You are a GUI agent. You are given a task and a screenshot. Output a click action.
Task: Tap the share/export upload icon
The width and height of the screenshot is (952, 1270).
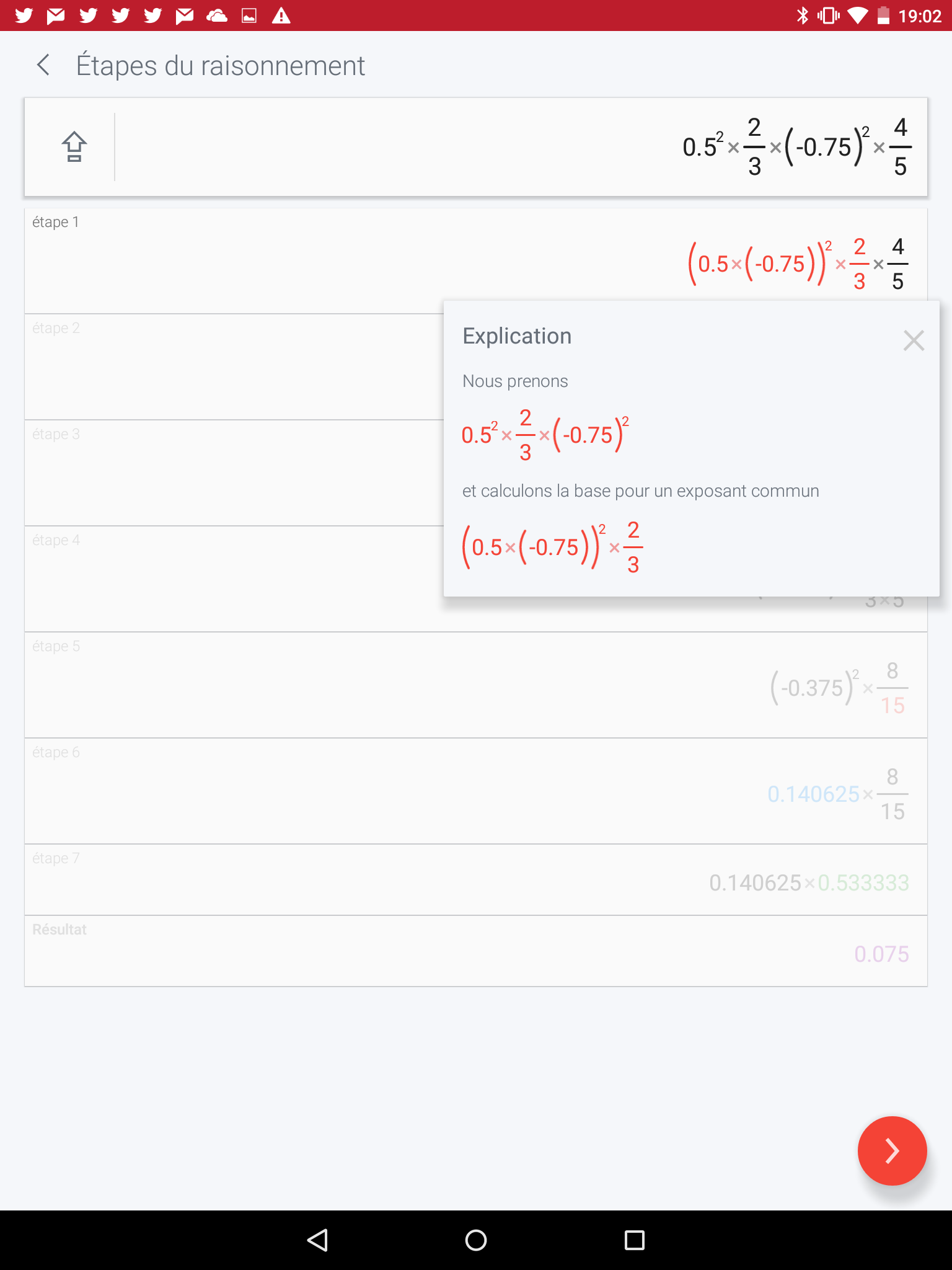(74, 147)
